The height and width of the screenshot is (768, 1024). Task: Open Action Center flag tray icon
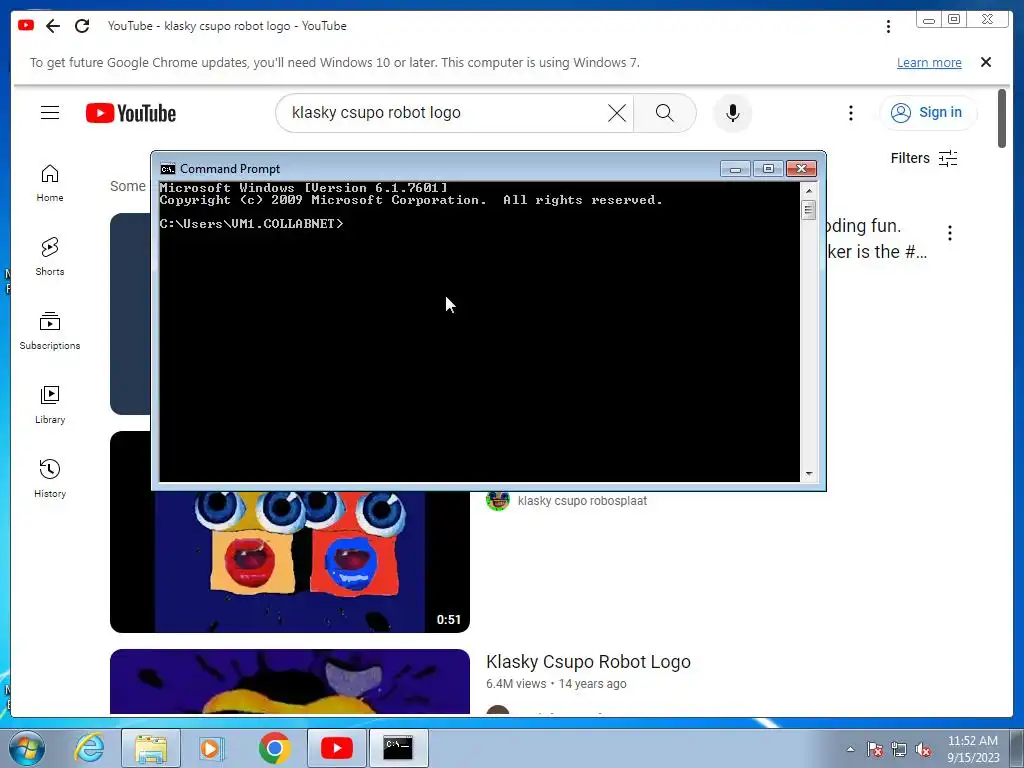point(875,749)
